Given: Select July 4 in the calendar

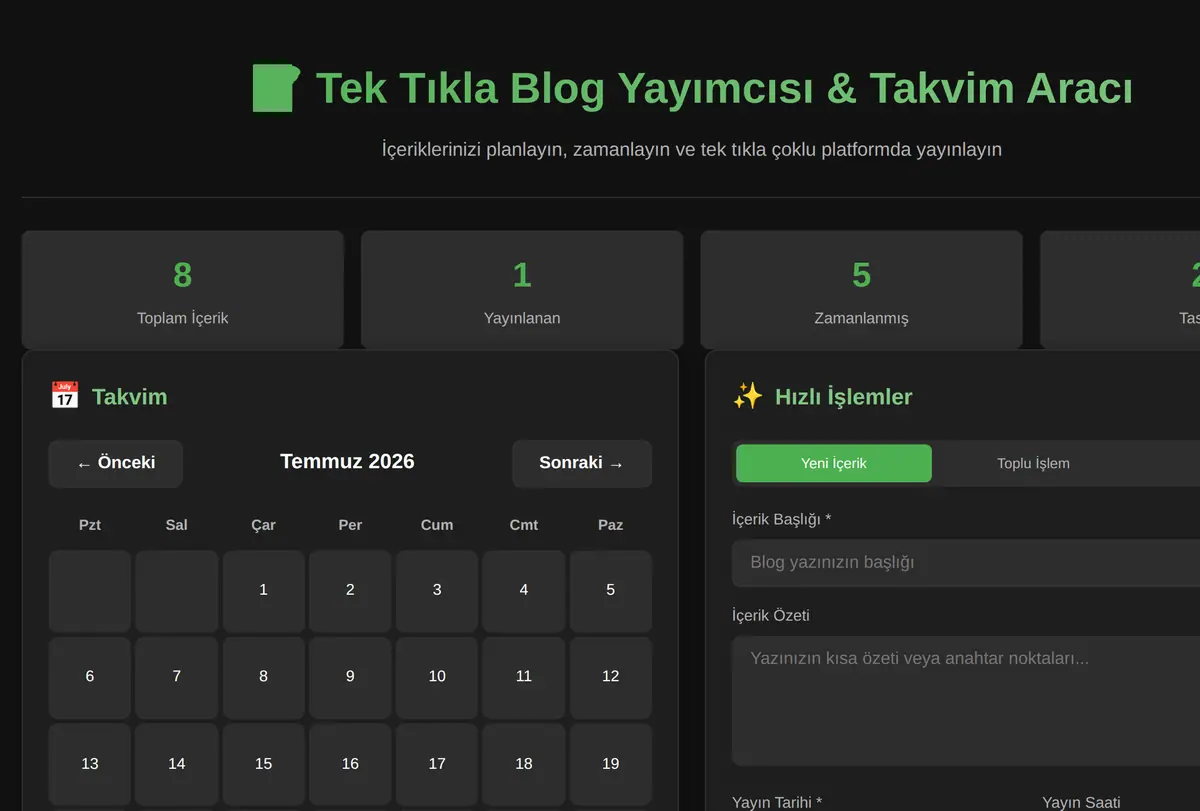Looking at the screenshot, I should [524, 590].
